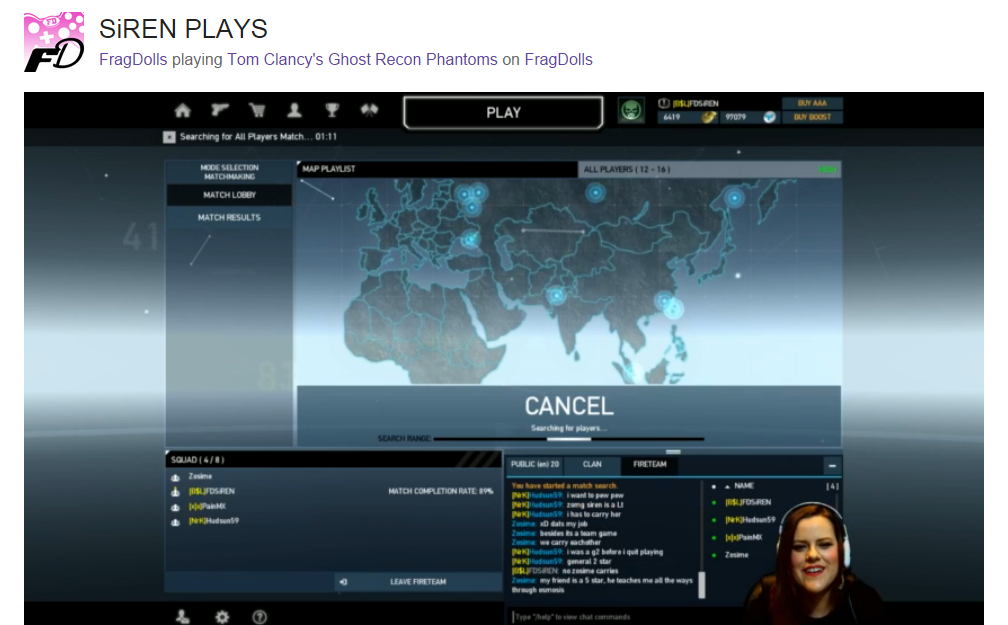Select [NrK]Hudsun59 in squad list

click(x=213, y=521)
